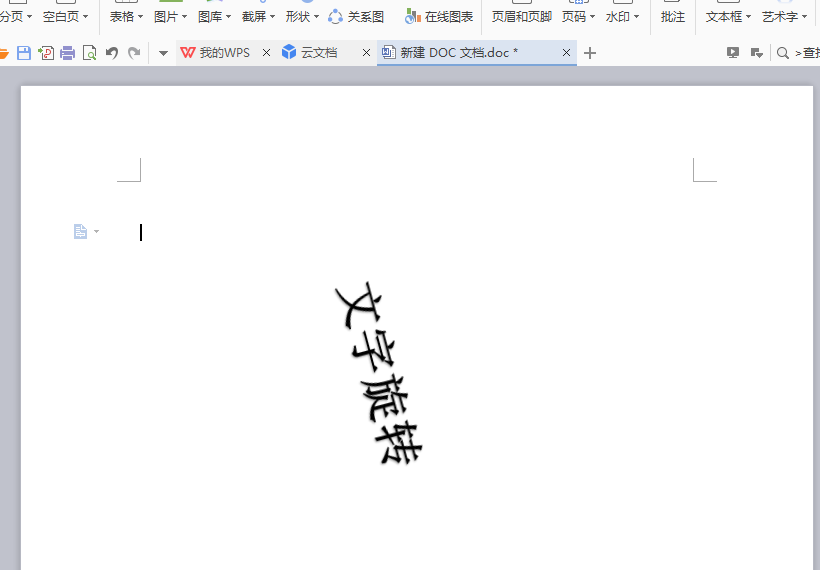Click the export to PDF icon
The width and height of the screenshot is (820, 570).
tap(46, 53)
